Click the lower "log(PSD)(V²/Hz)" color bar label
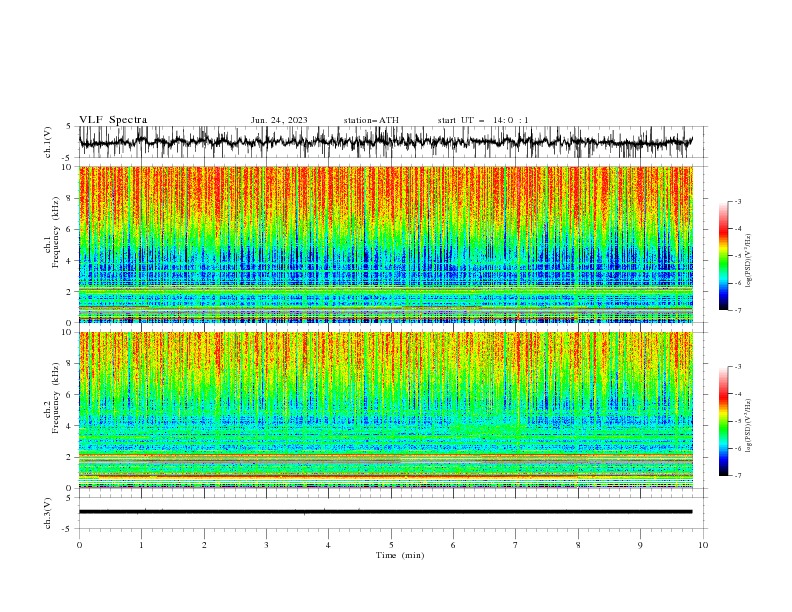The image size is (792, 612). point(748,426)
